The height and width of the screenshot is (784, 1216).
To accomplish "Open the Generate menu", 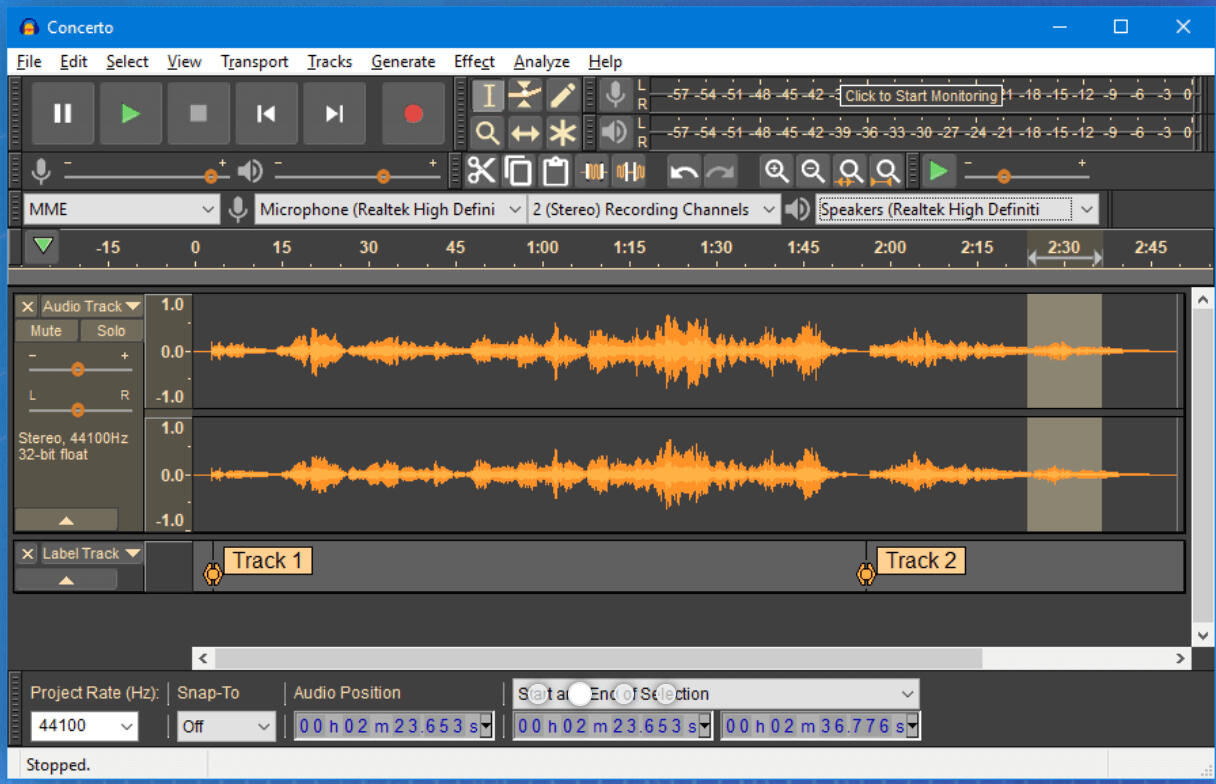I will (403, 61).
